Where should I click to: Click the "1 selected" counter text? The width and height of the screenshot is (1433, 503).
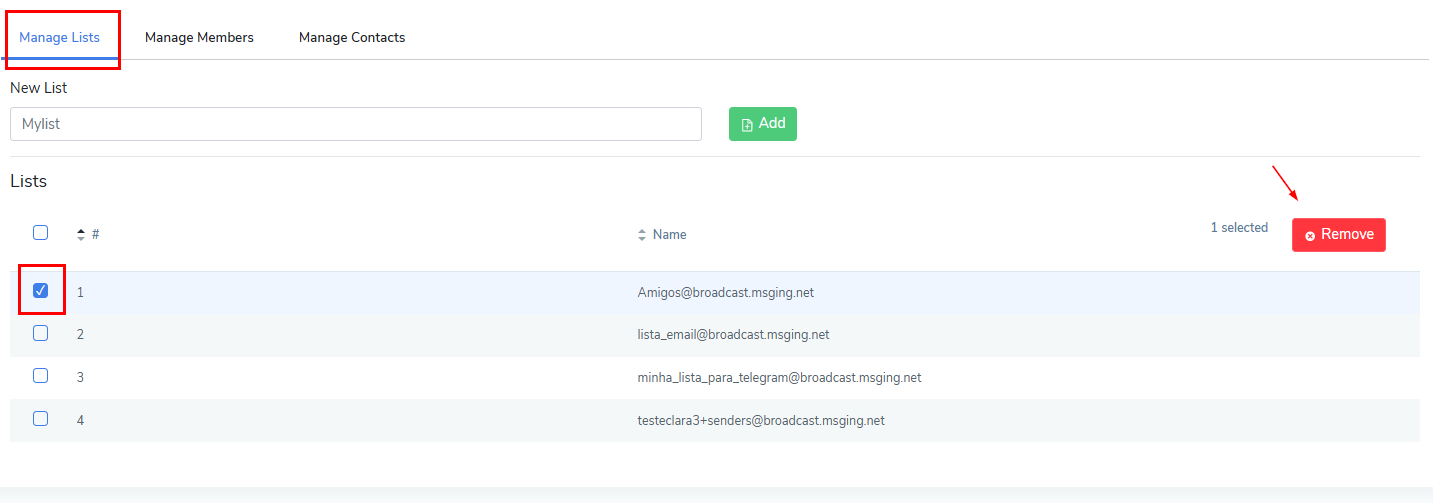1239,228
